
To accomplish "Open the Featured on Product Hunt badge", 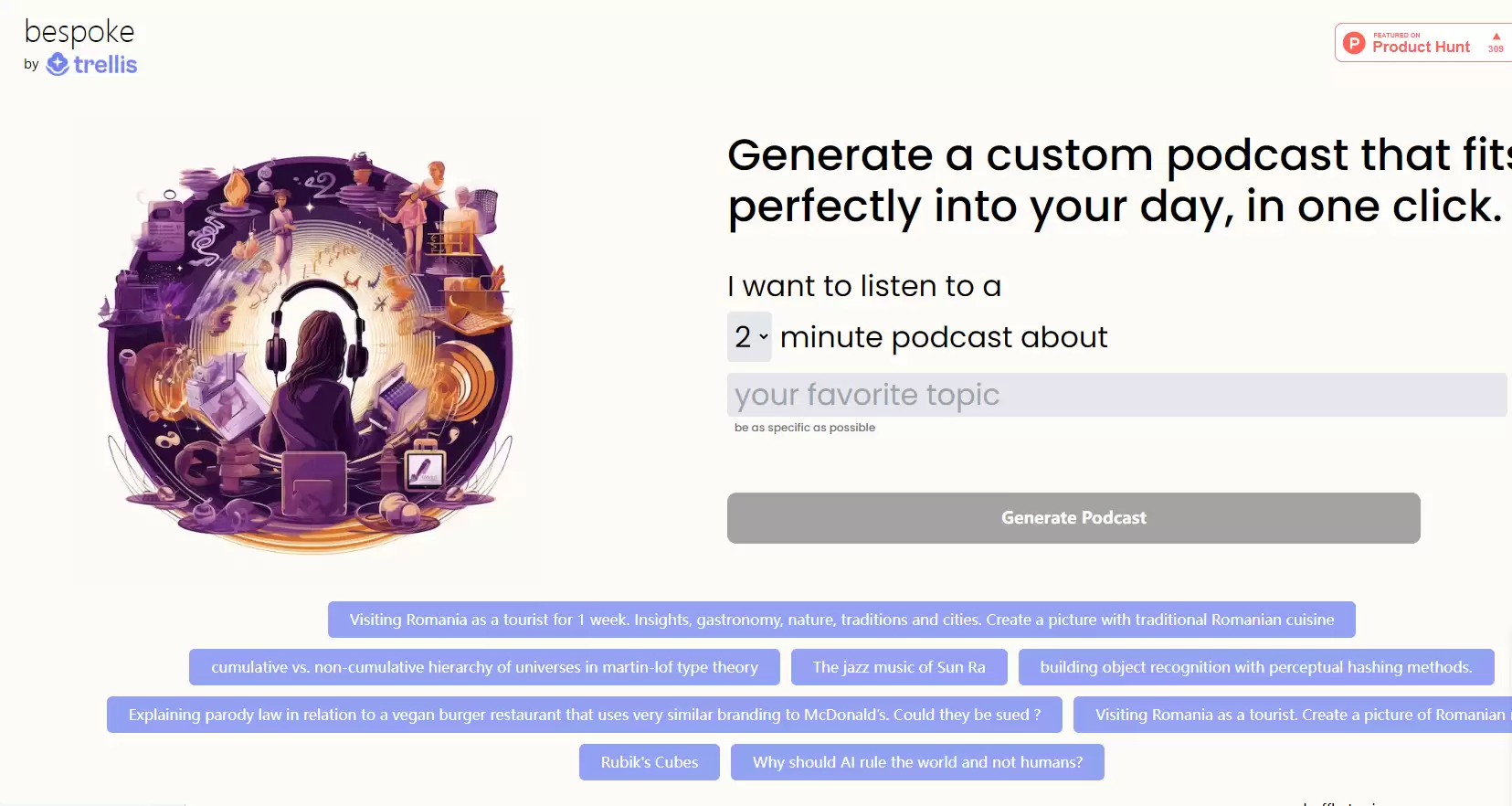I will coord(1423,43).
